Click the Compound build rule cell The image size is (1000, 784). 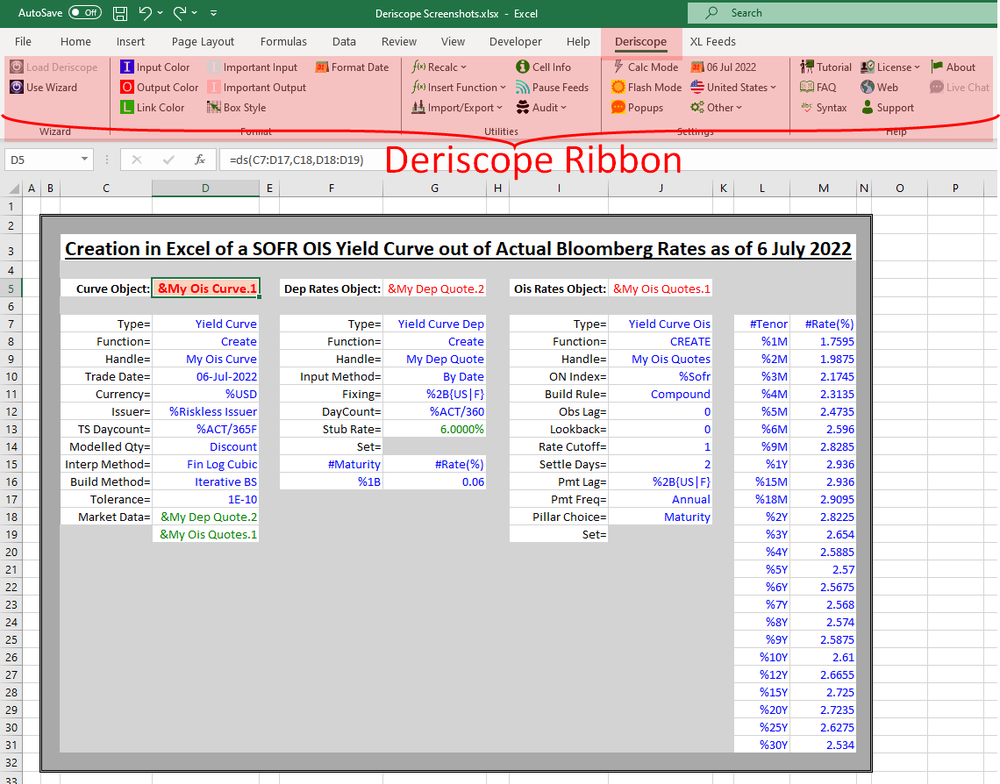click(661, 394)
